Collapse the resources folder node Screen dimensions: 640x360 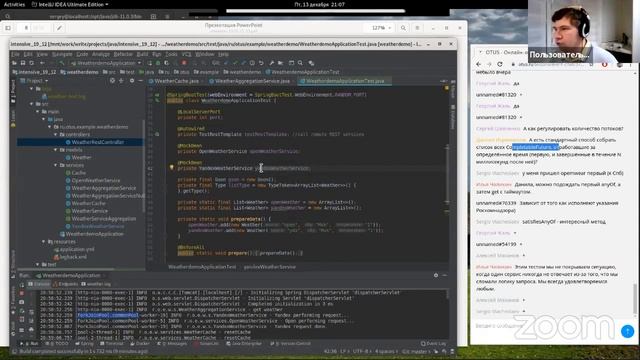pyautogui.click(x=43, y=242)
